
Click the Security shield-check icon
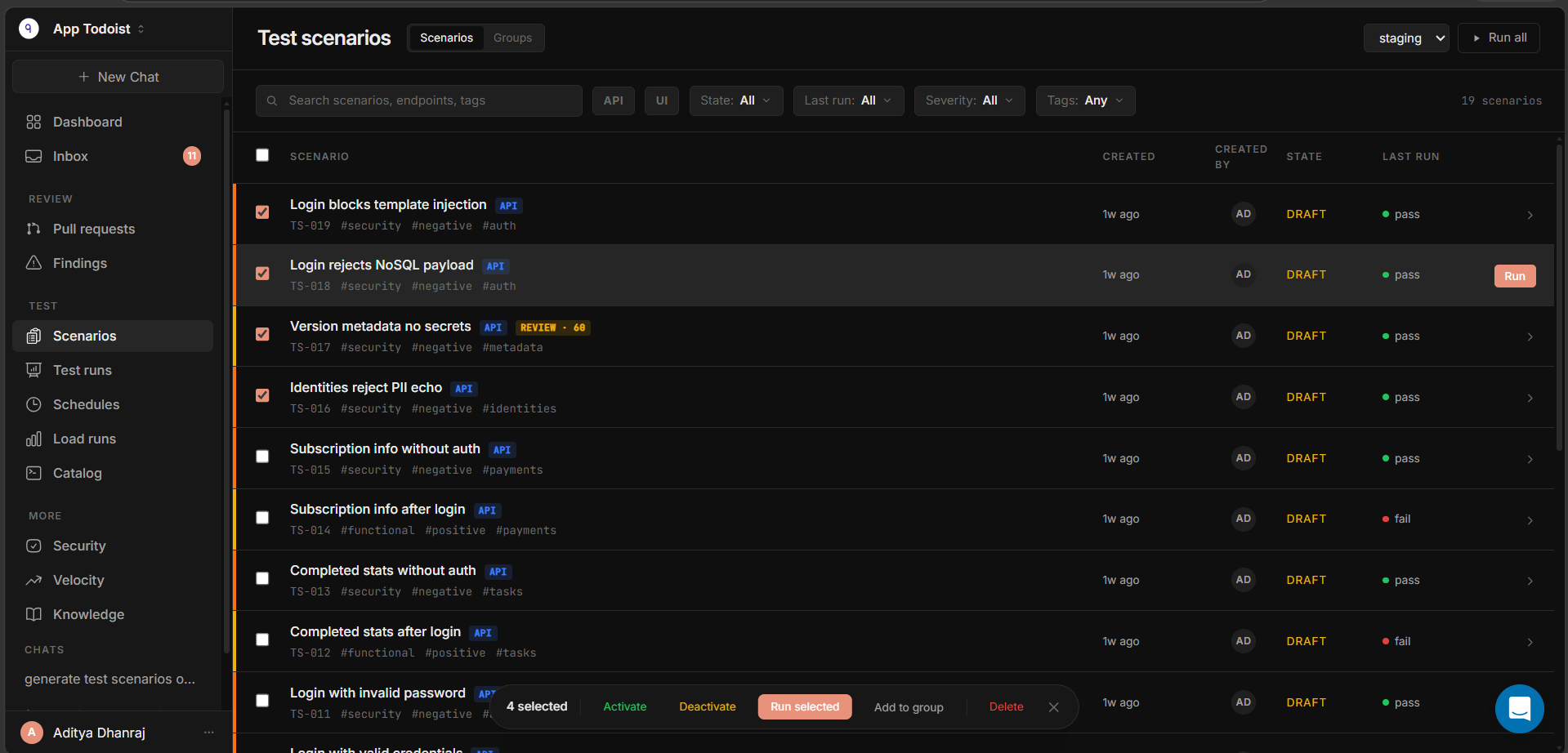[x=34, y=546]
